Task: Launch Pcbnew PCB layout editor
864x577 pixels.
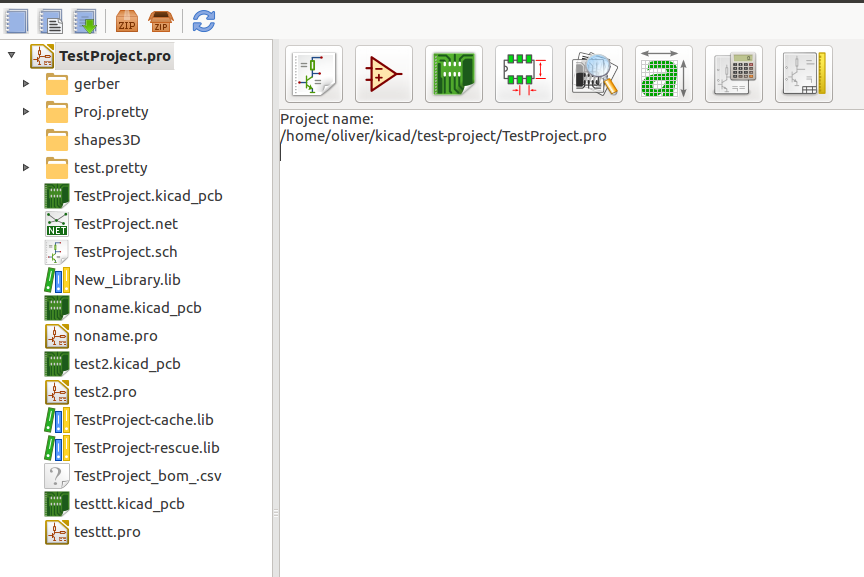Action: pyautogui.click(x=454, y=74)
